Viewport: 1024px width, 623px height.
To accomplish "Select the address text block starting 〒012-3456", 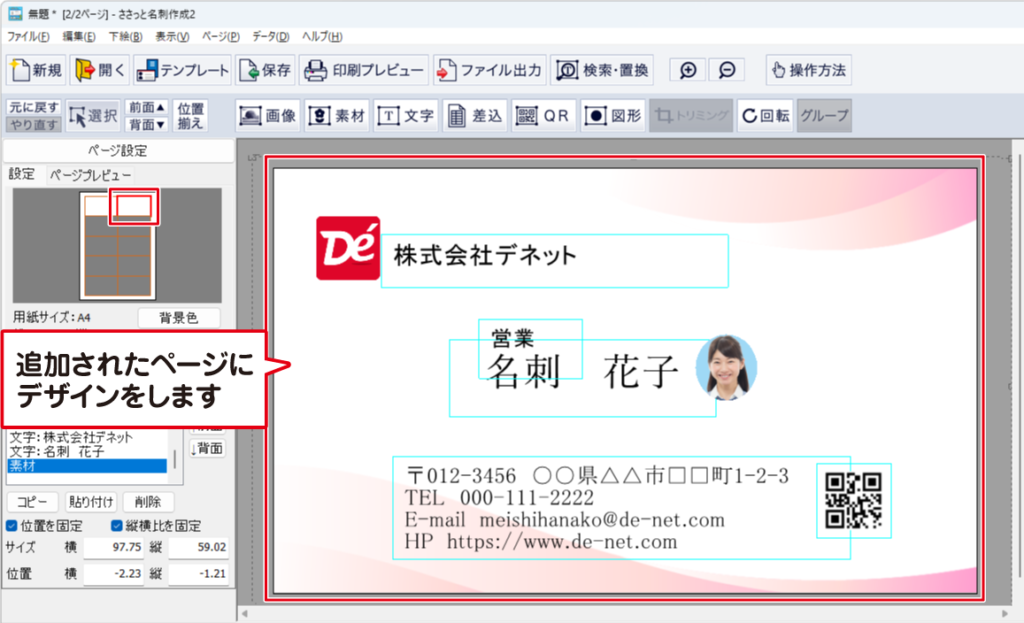I will point(621,507).
